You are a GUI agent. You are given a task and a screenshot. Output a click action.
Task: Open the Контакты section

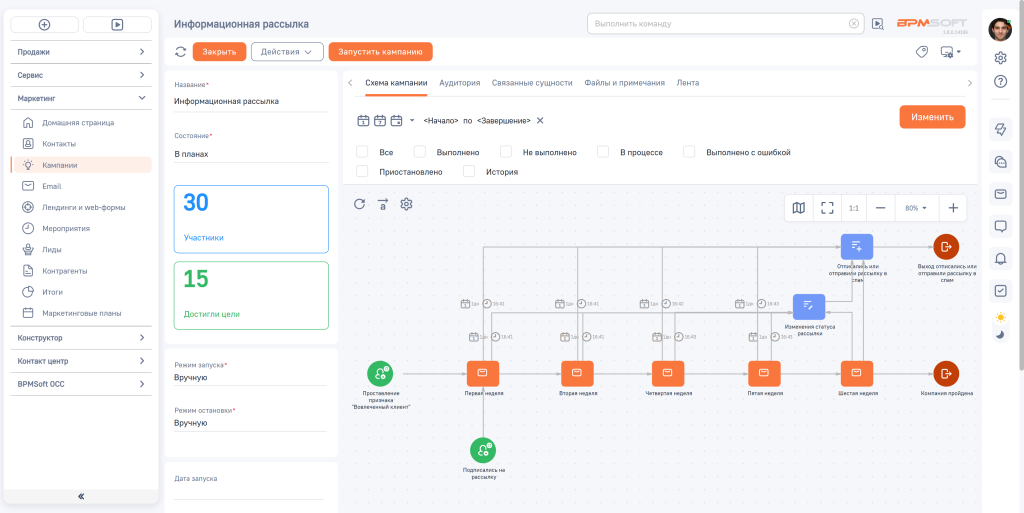pyautogui.click(x=59, y=144)
